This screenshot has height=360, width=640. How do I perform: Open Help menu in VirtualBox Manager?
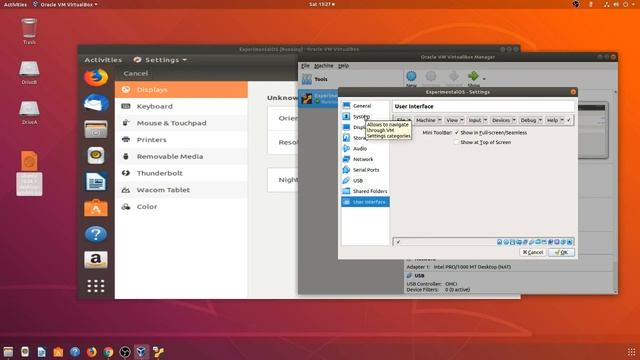343,66
